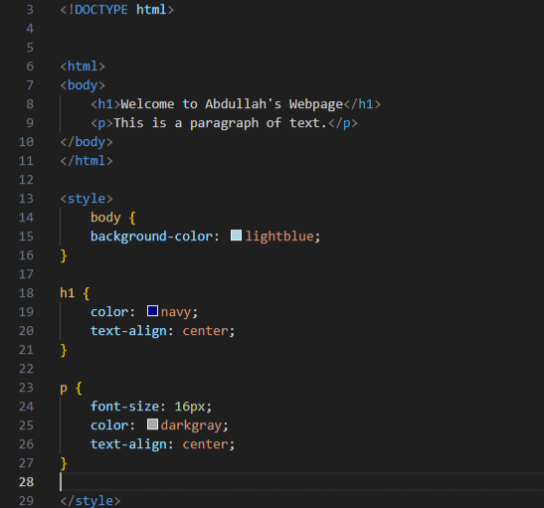
Task: Select the 'h1 {' CSS selector
Action: [x=75, y=293]
